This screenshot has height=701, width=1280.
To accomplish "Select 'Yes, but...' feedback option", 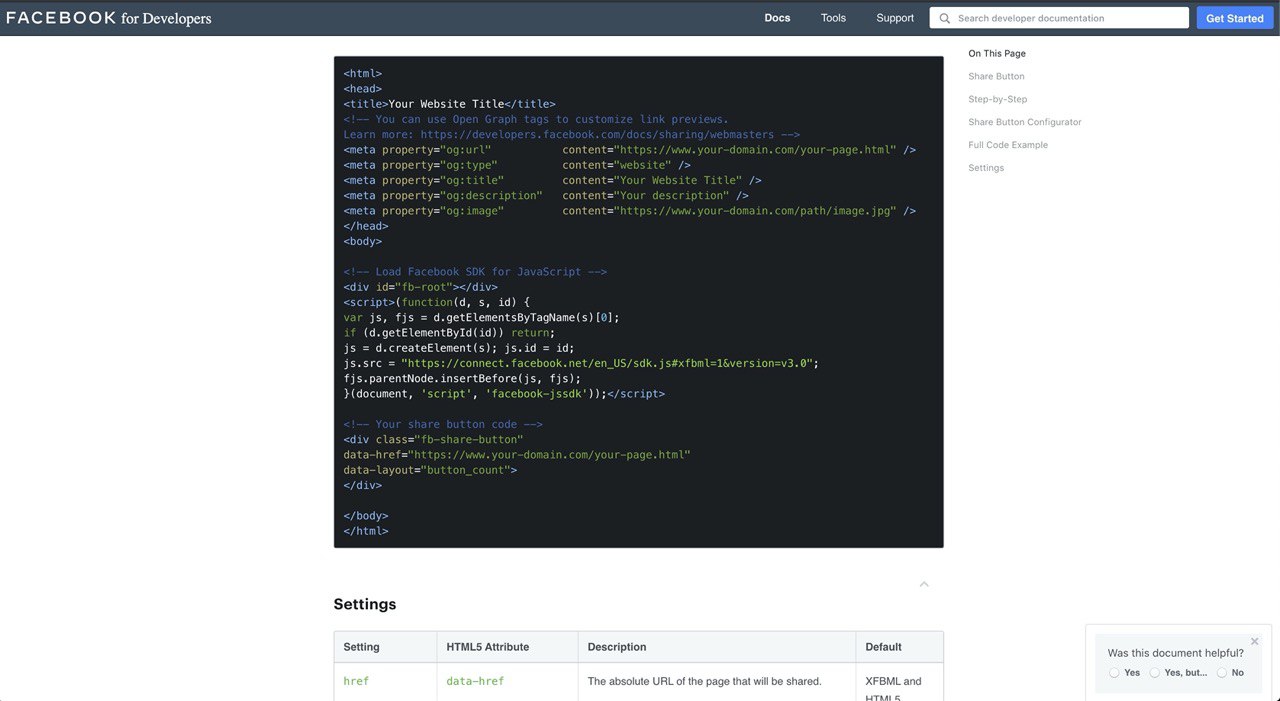I will coord(1155,673).
